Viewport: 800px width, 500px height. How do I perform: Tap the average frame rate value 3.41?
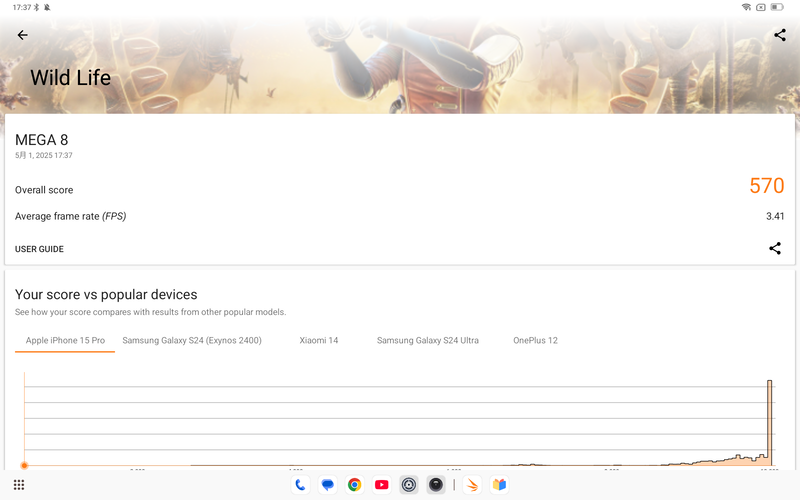tap(774, 216)
